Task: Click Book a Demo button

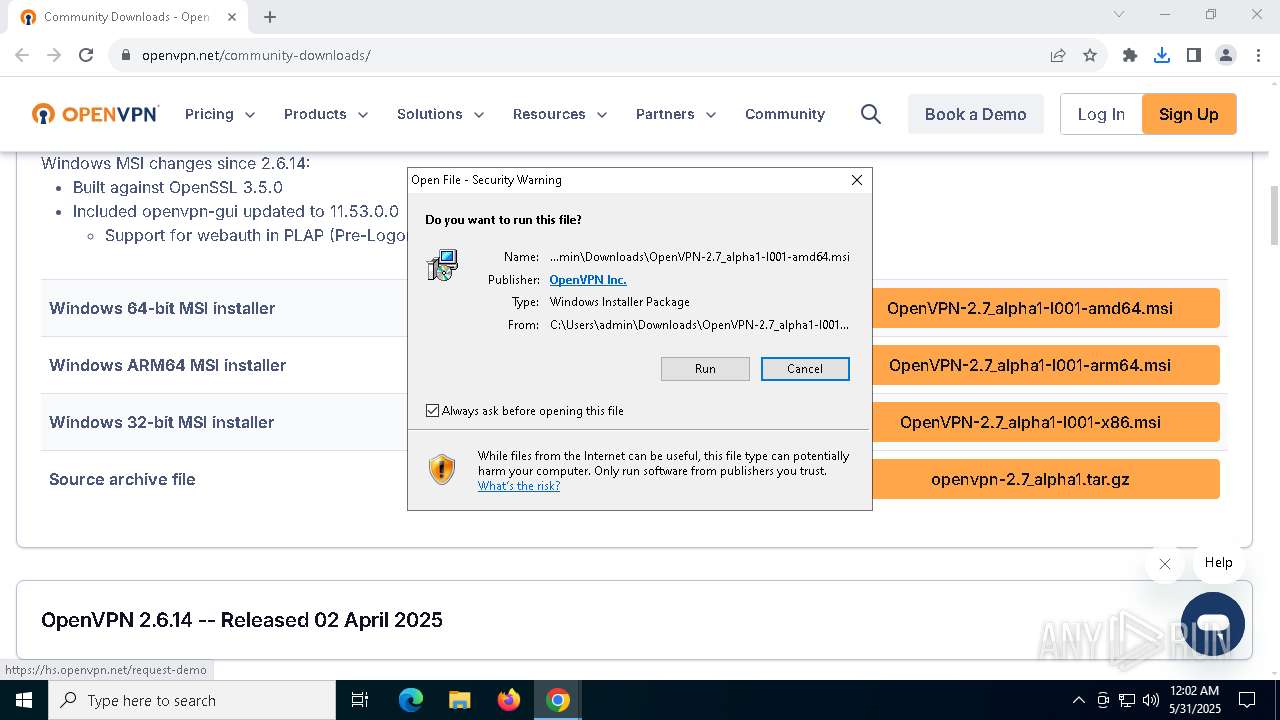Action: (x=976, y=114)
